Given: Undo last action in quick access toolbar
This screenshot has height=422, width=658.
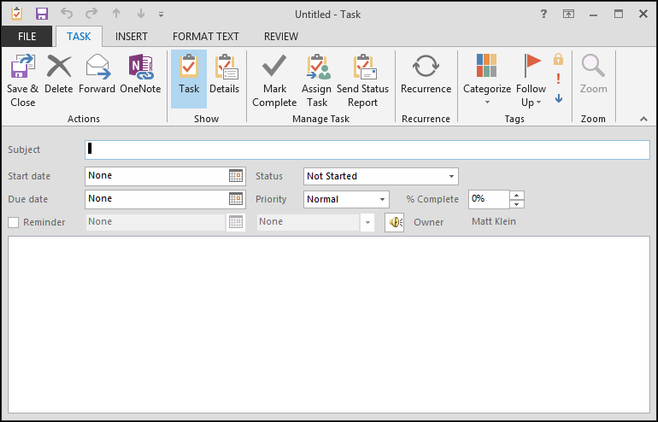Looking at the screenshot, I should pos(66,14).
